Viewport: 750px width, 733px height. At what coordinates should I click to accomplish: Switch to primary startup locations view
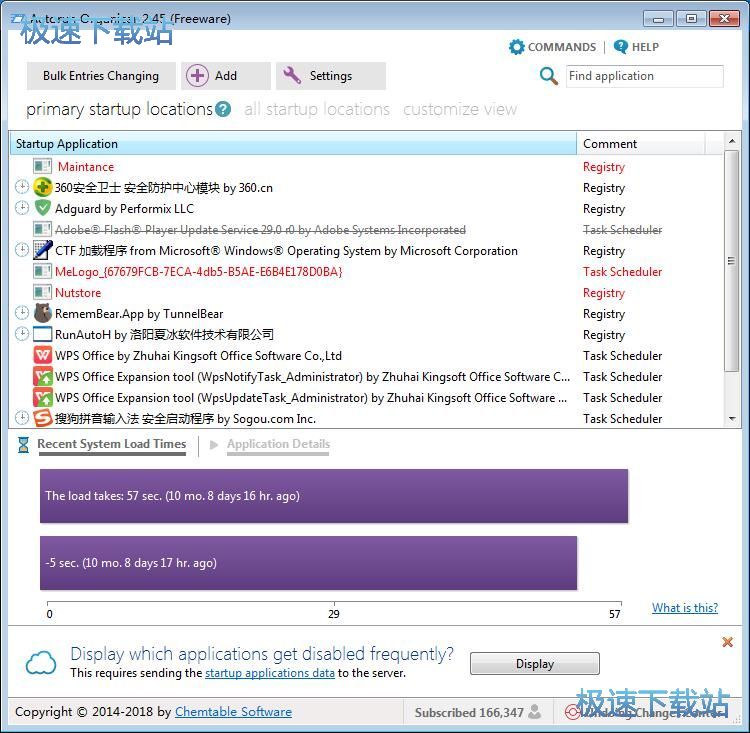119,110
